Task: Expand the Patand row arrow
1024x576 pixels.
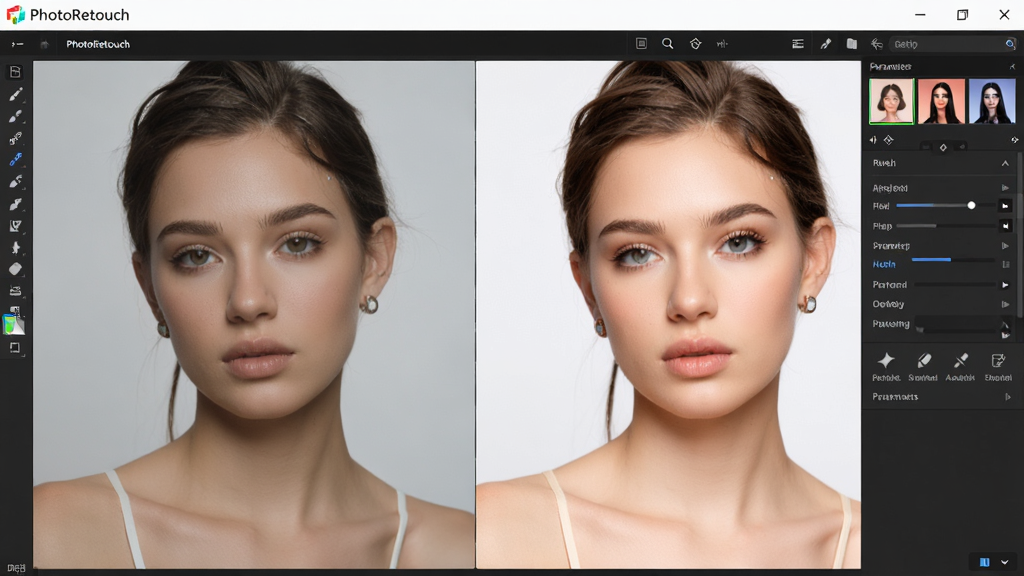Action: (x=1005, y=285)
